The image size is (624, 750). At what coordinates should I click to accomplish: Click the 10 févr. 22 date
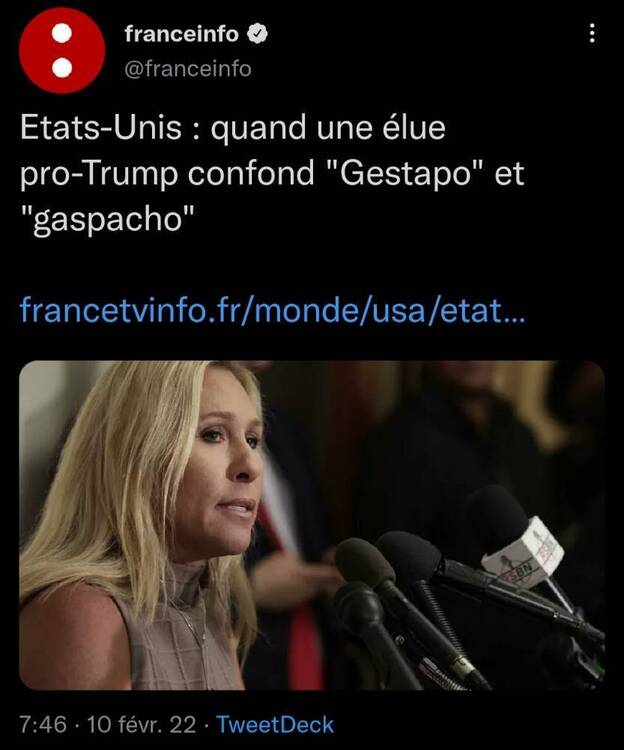tap(142, 724)
